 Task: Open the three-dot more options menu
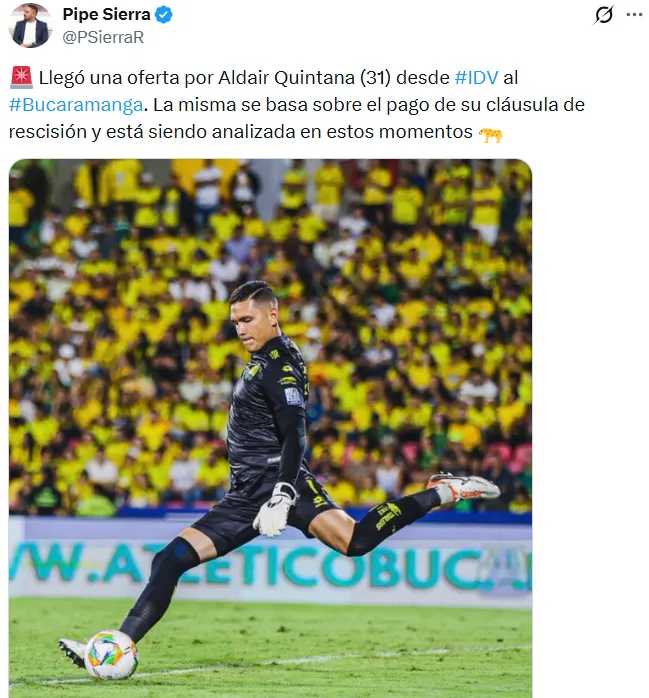[634, 15]
